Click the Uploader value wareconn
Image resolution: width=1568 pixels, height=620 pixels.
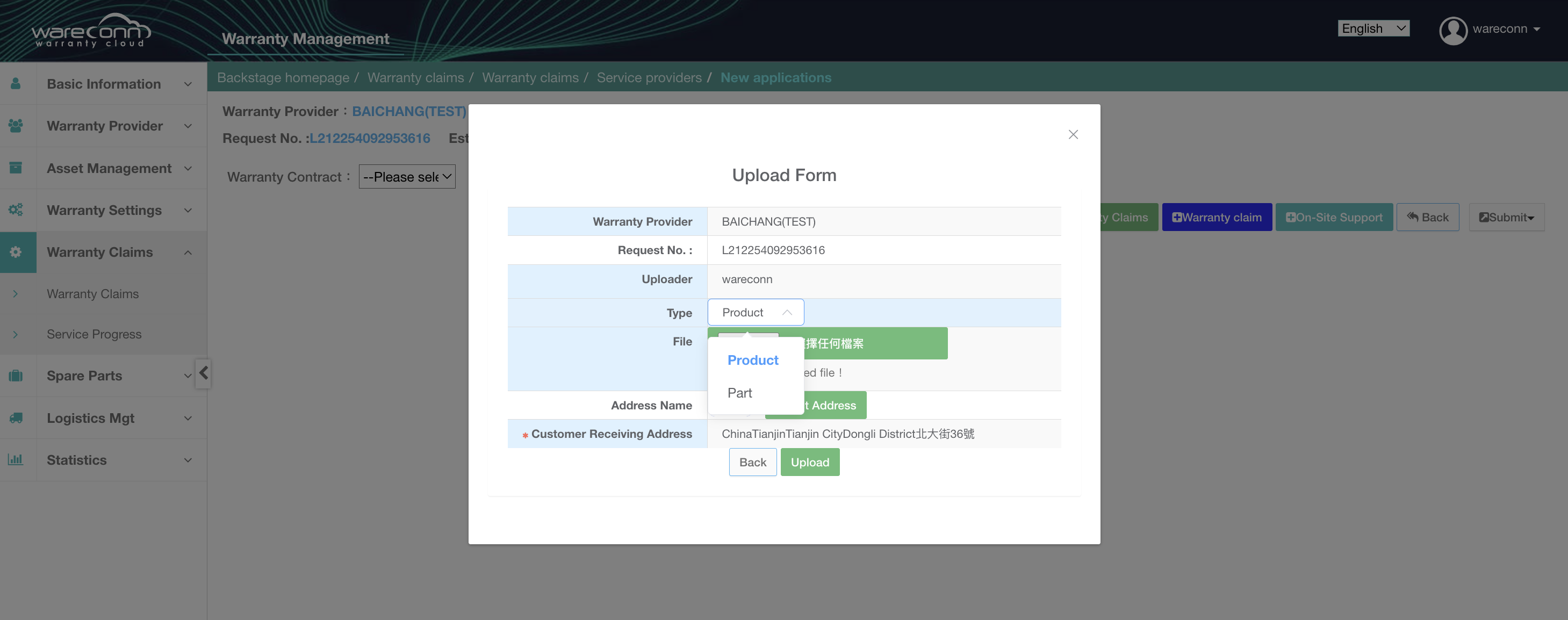747,279
